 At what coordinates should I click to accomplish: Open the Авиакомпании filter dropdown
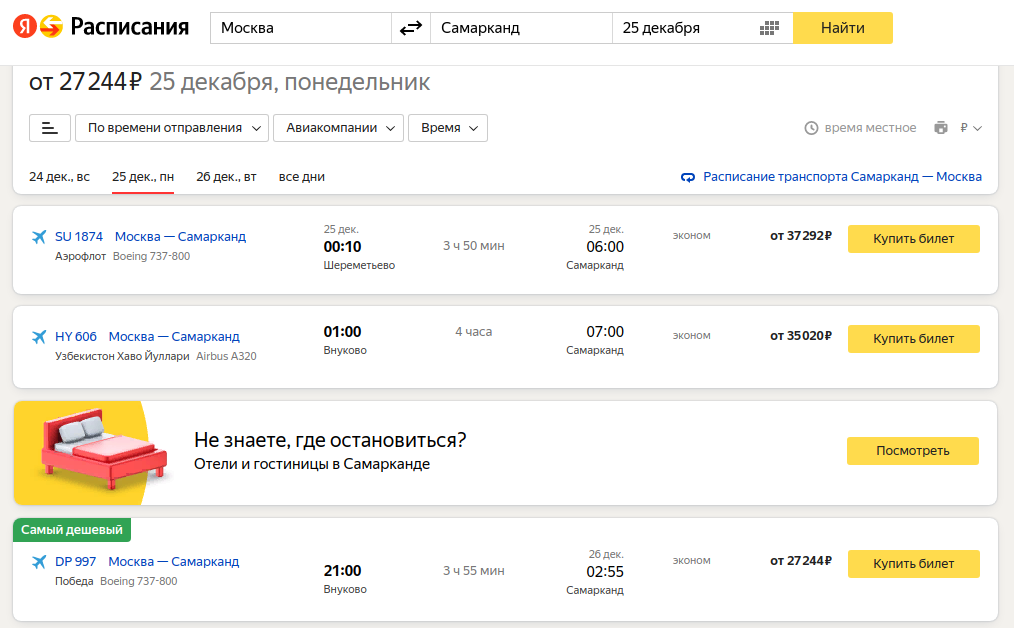click(338, 128)
